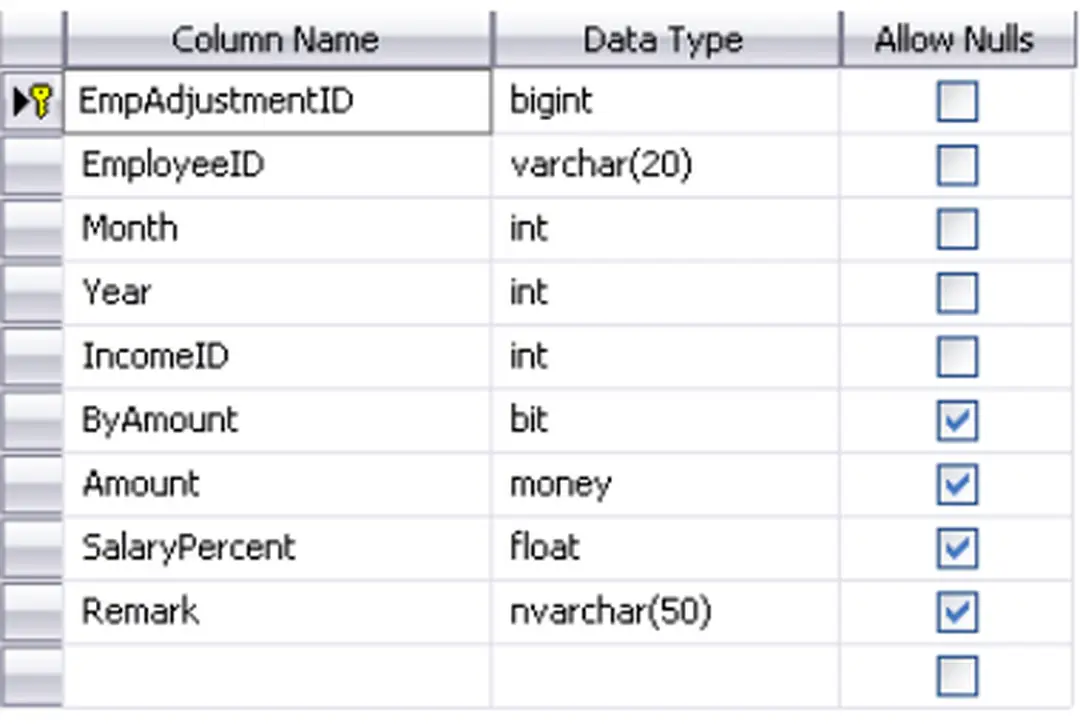Uncheck Allow Nulls for SalaryPercent
The width and height of the screenshot is (1080, 724).
957,548
